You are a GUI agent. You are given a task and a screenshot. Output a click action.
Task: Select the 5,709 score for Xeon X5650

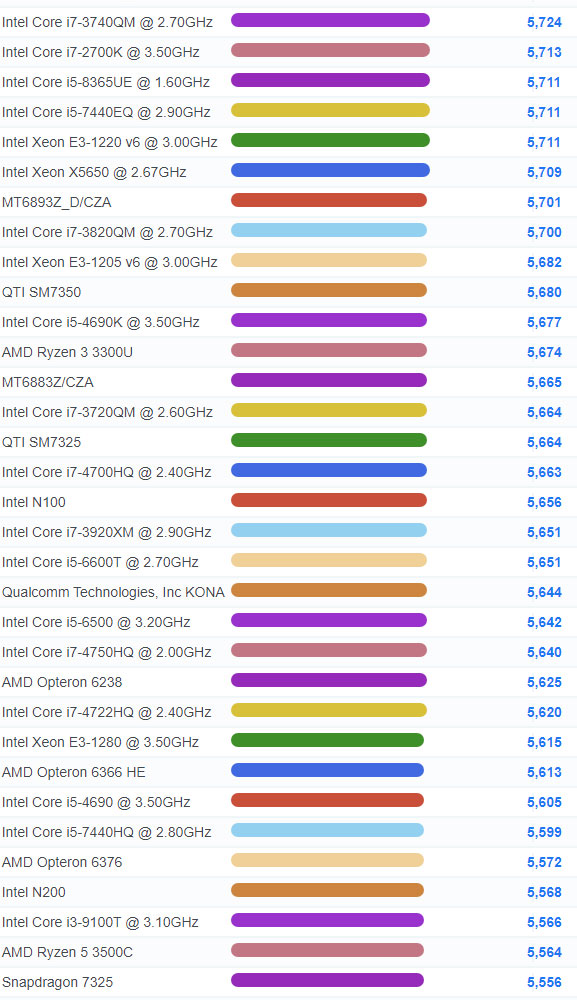click(544, 172)
